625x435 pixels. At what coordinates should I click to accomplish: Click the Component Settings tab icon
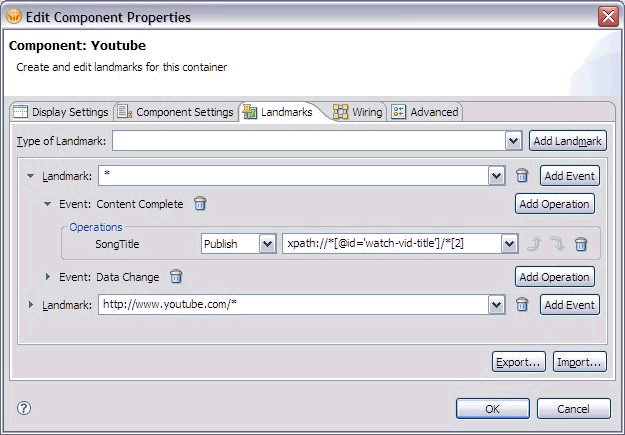point(125,112)
